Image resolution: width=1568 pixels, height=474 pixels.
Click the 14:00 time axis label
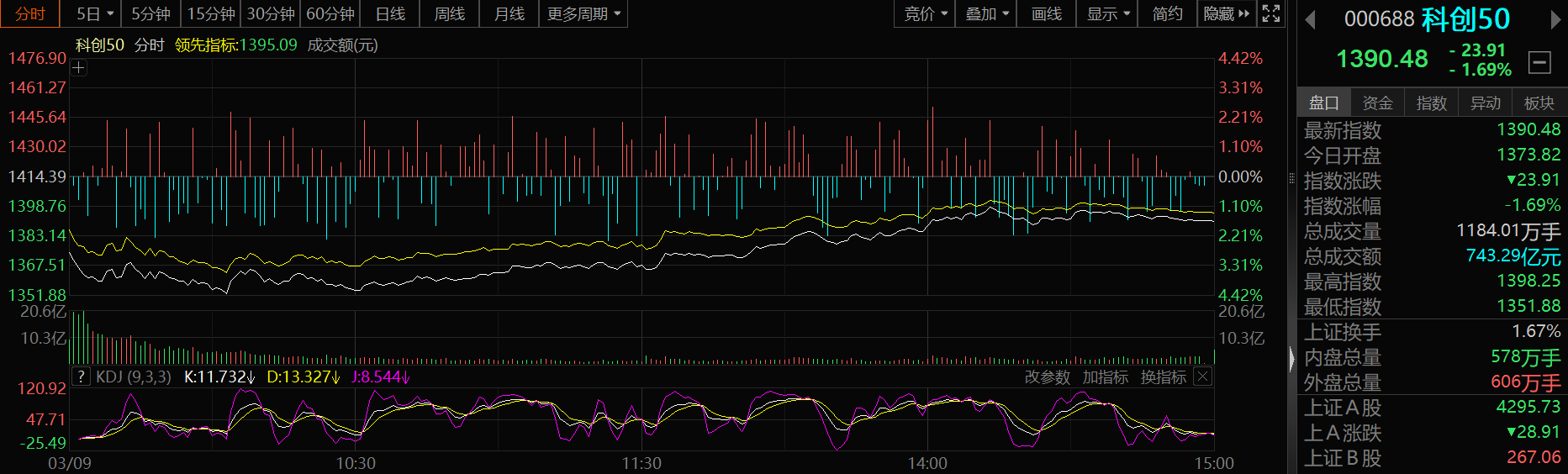pyautogui.click(x=927, y=463)
